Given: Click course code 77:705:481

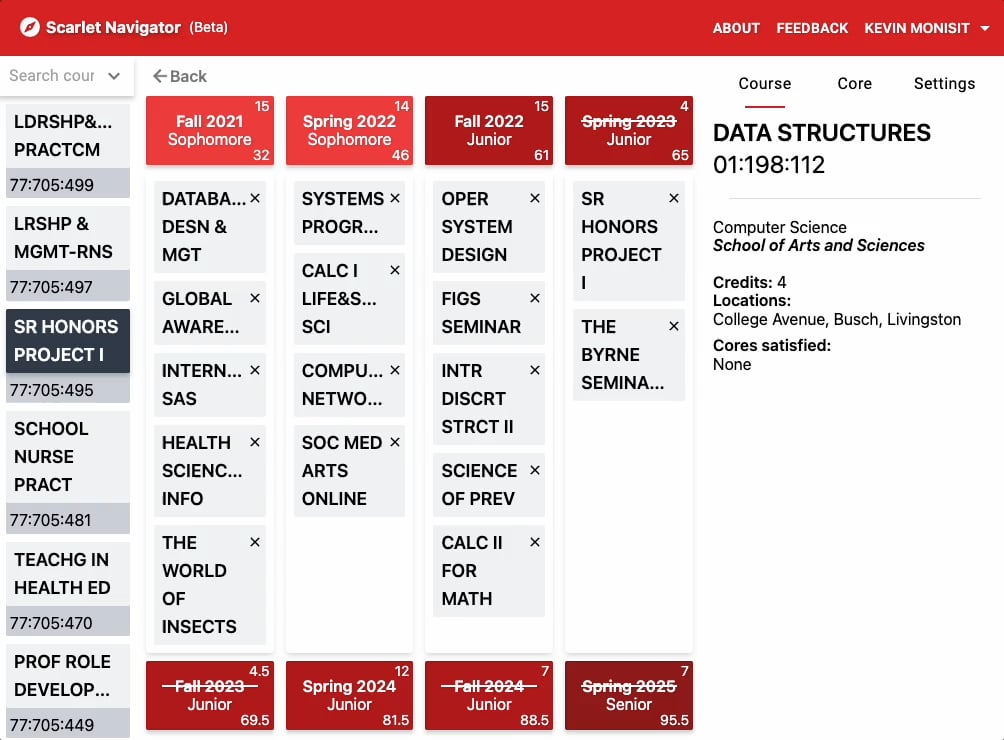Looking at the screenshot, I should click(52, 520).
